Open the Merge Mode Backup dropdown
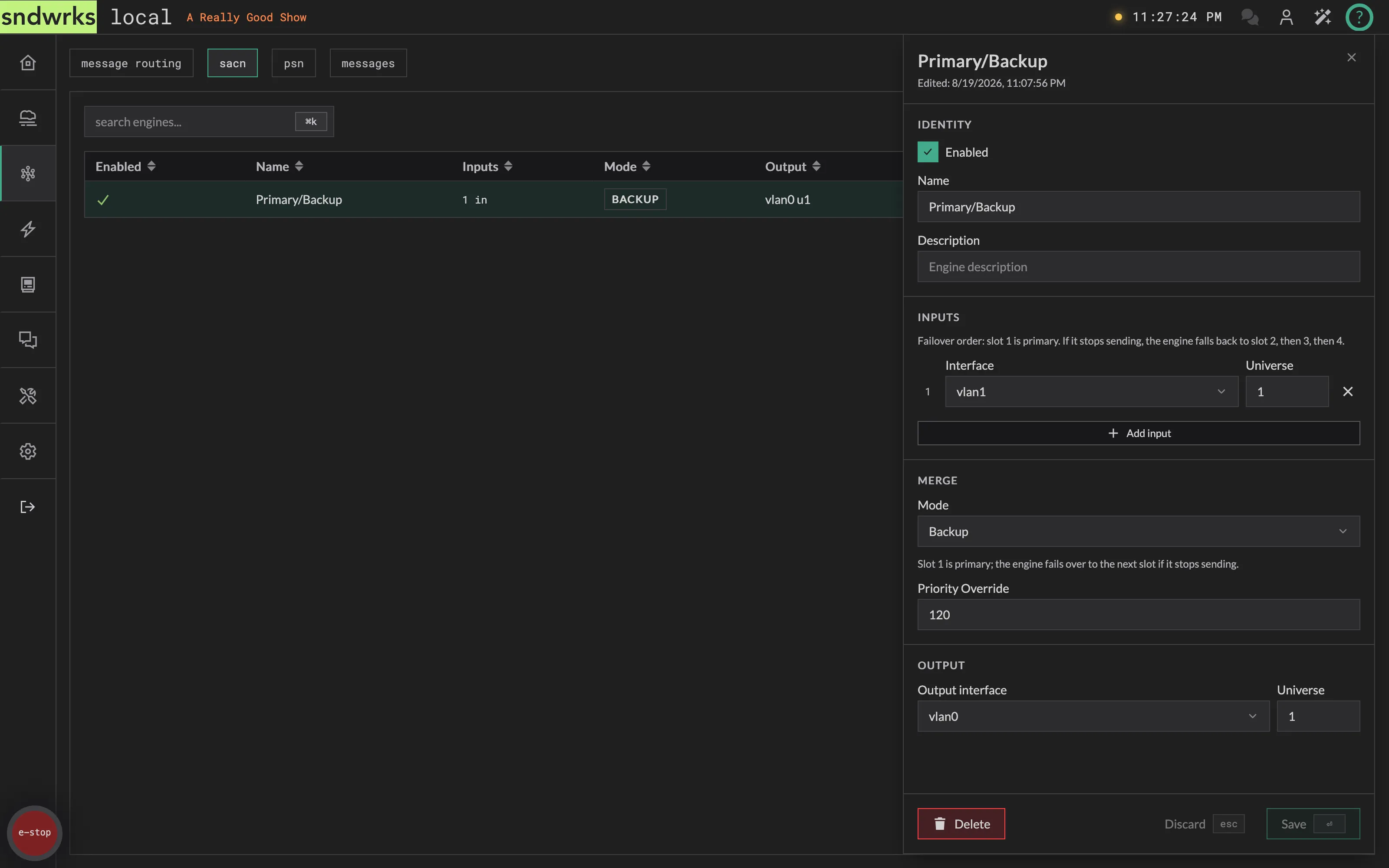This screenshot has width=1389, height=868. tap(1138, 531)
